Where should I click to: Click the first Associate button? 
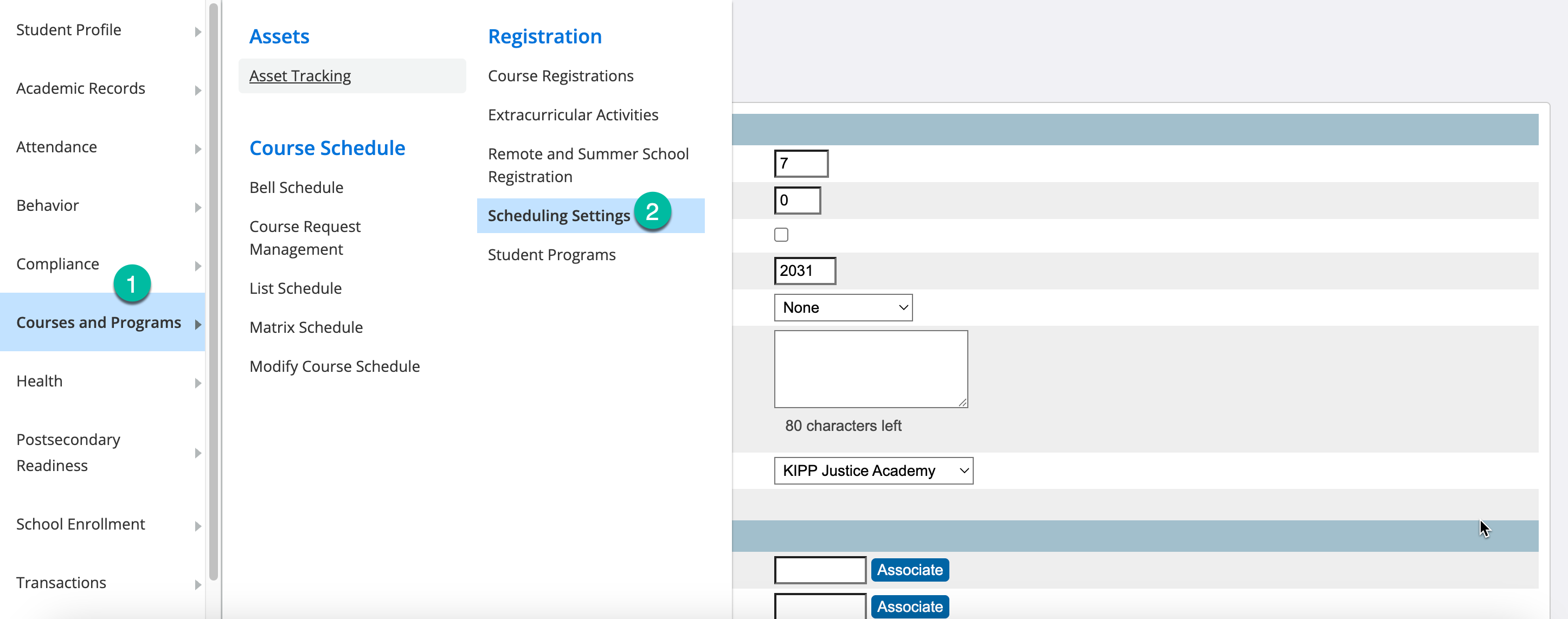point(909,570)
